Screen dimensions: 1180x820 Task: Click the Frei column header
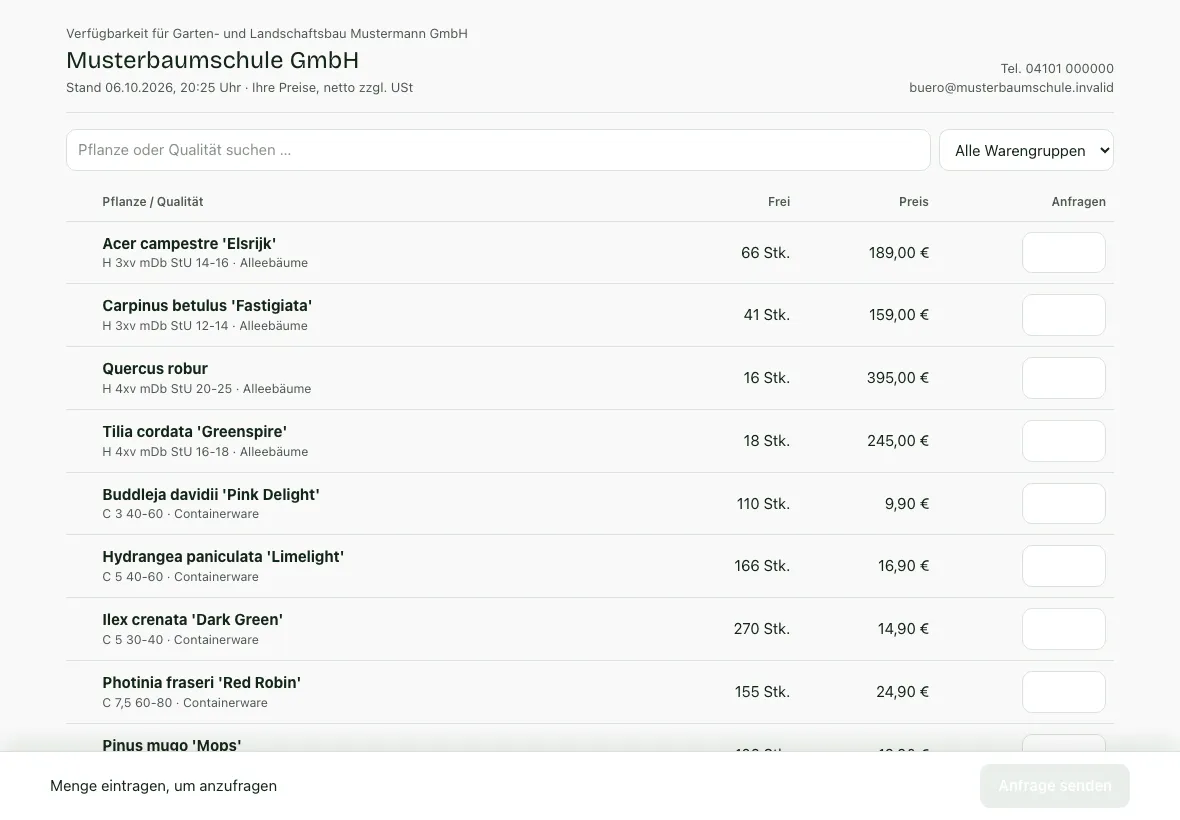779,202
